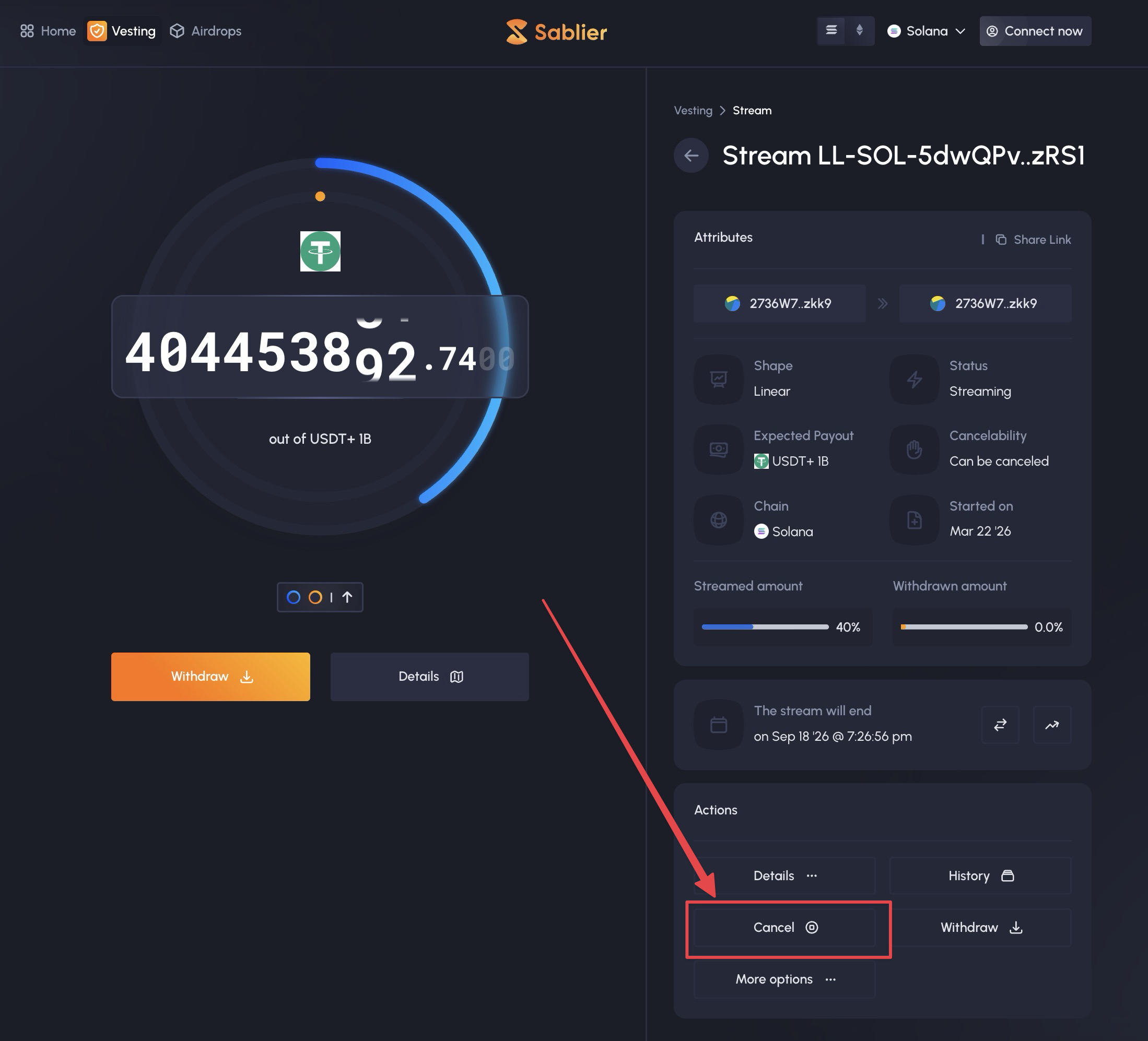1148x1041 pixels.
Task: Toggle the blue circle legend indicator
Action: [x=293, y=597]
